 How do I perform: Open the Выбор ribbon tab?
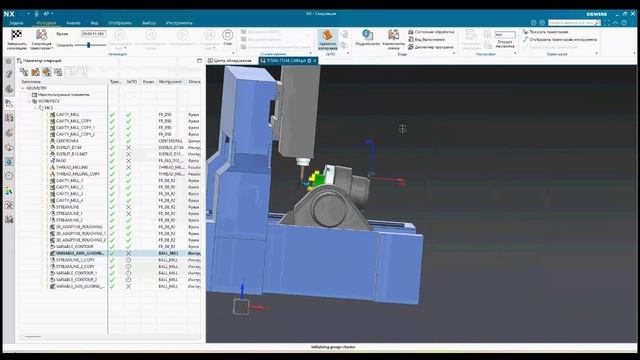[149, 23]
